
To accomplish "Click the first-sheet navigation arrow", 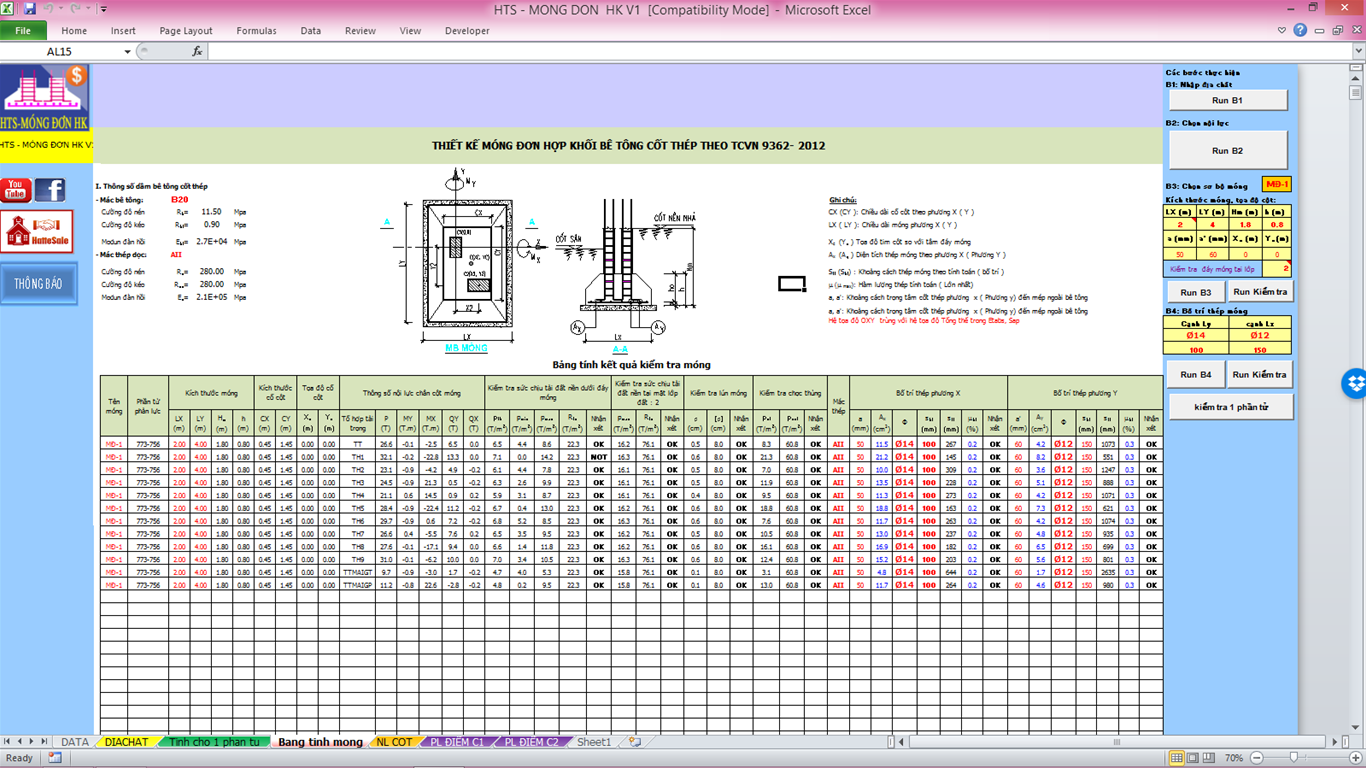I will pos(7,742).
